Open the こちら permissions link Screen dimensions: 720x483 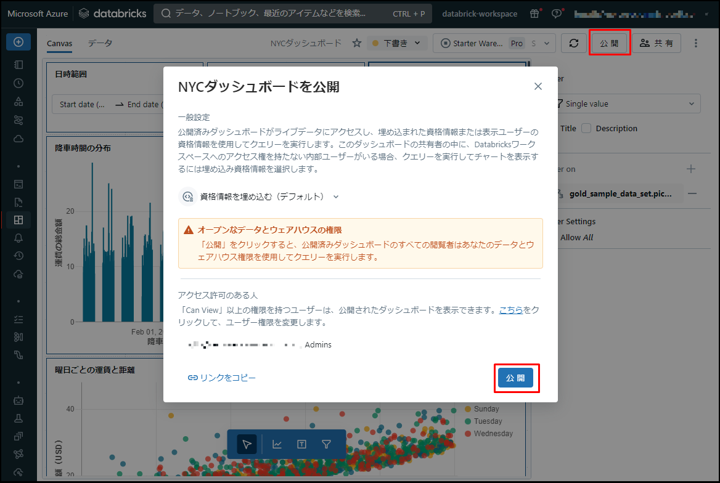click(x=510, y=311)
